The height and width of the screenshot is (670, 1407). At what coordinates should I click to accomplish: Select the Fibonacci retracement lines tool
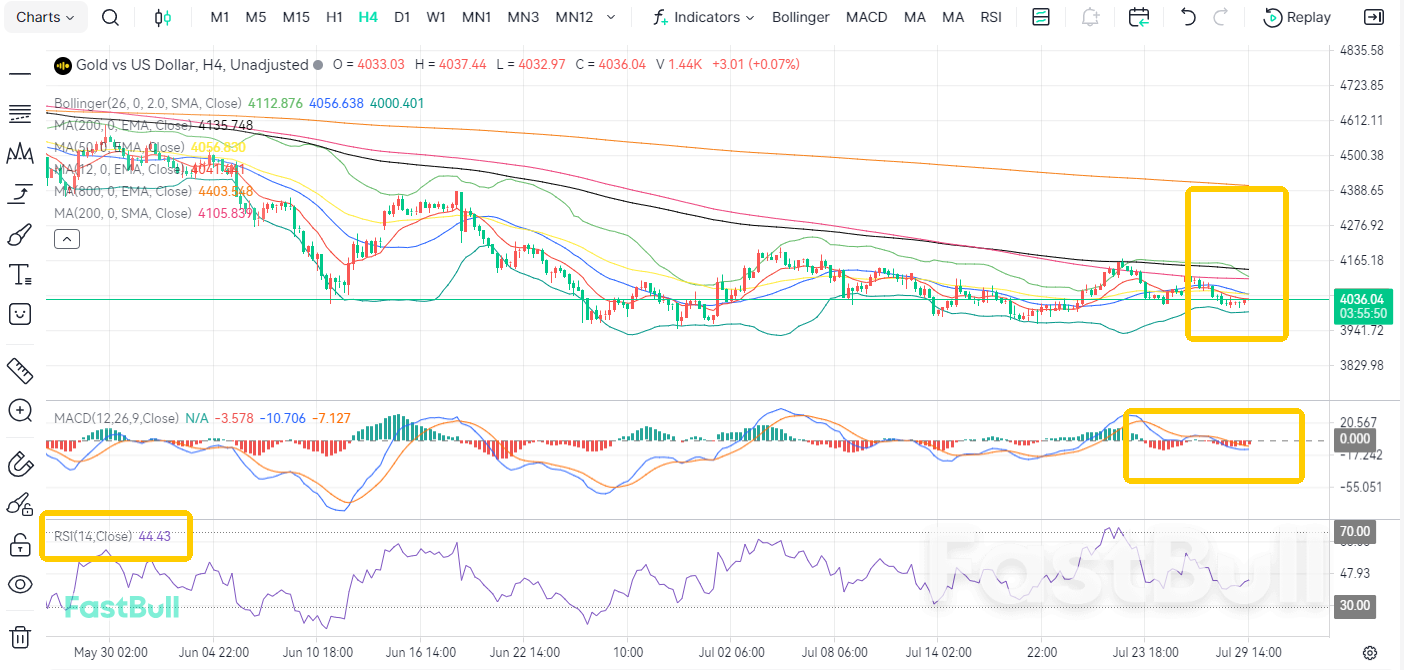[x=19, y=113]
